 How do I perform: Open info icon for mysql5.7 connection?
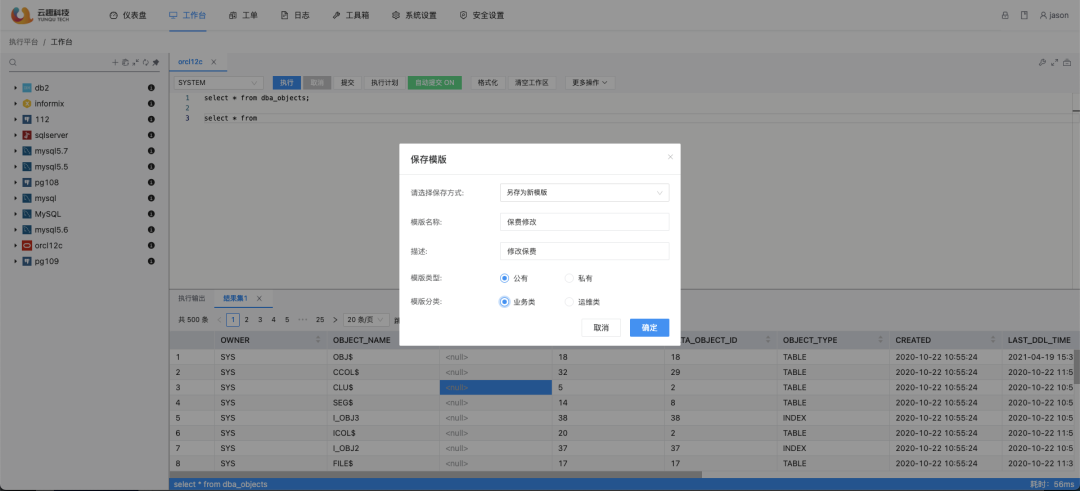point(151,151)
